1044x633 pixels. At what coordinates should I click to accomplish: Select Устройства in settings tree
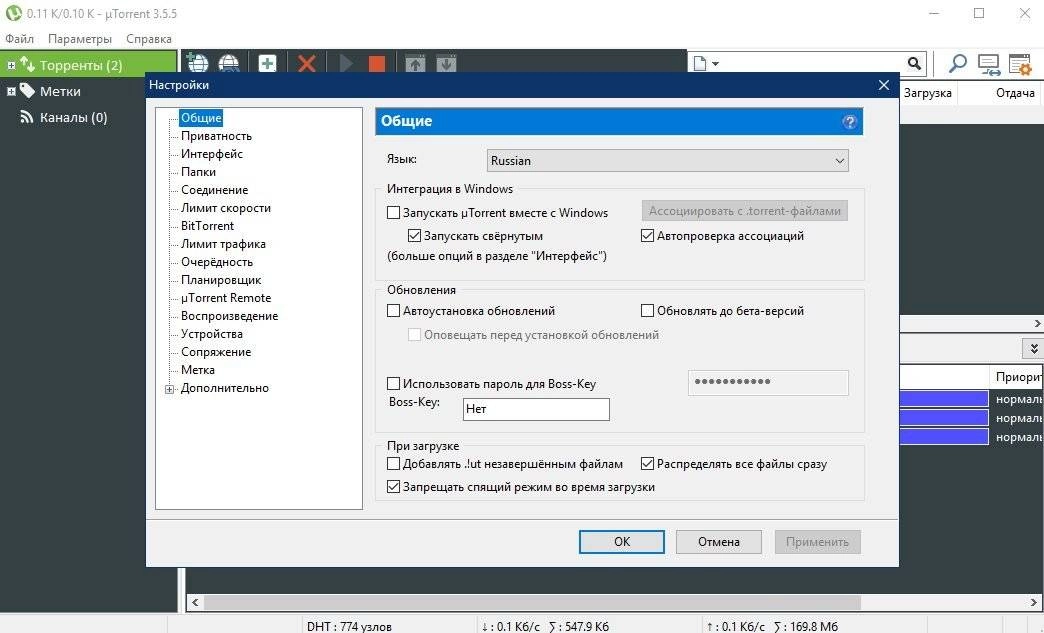[x=212, y=333]
